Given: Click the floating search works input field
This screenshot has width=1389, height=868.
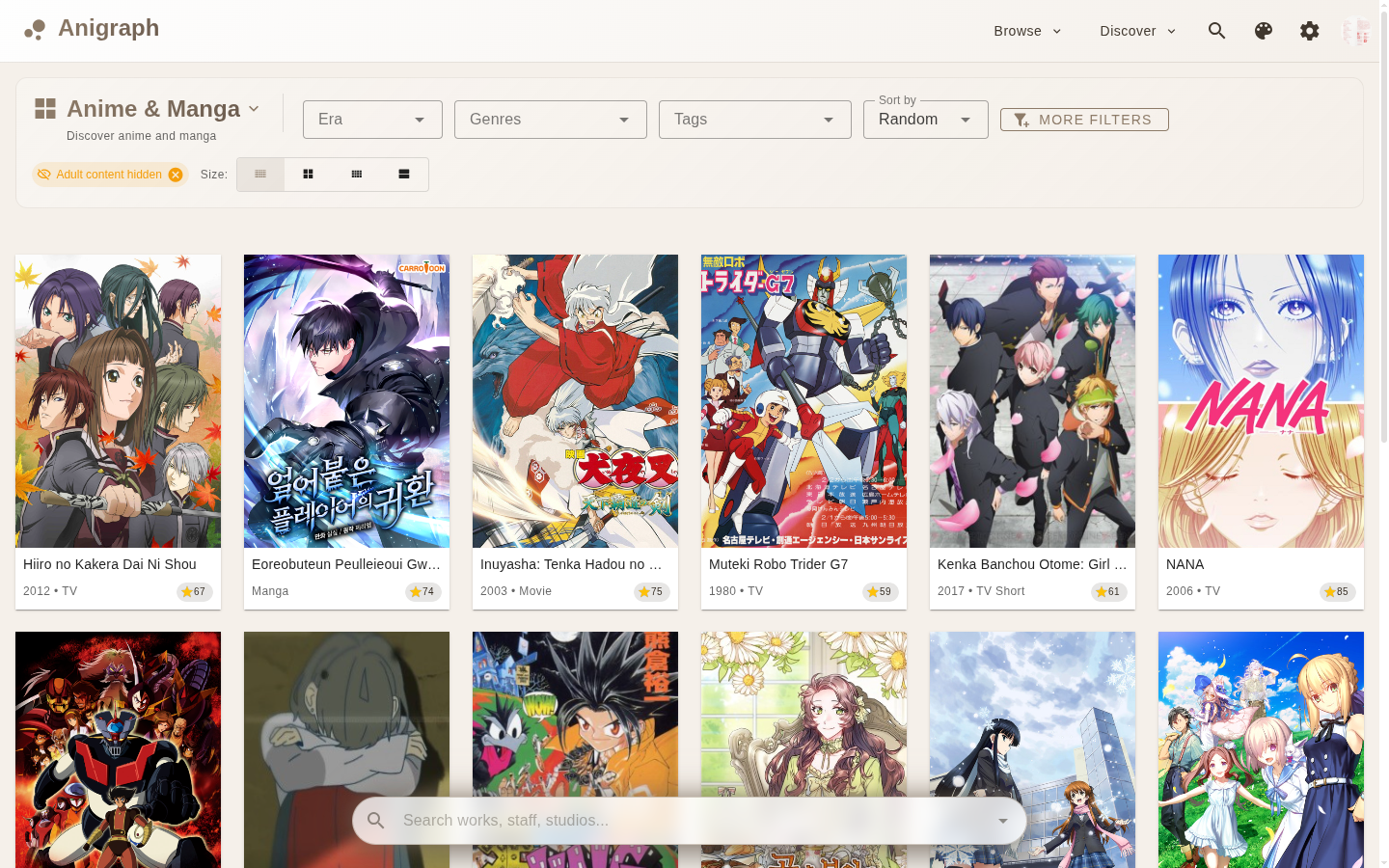Looking at the screenshot, I should [x=689, y=821].
